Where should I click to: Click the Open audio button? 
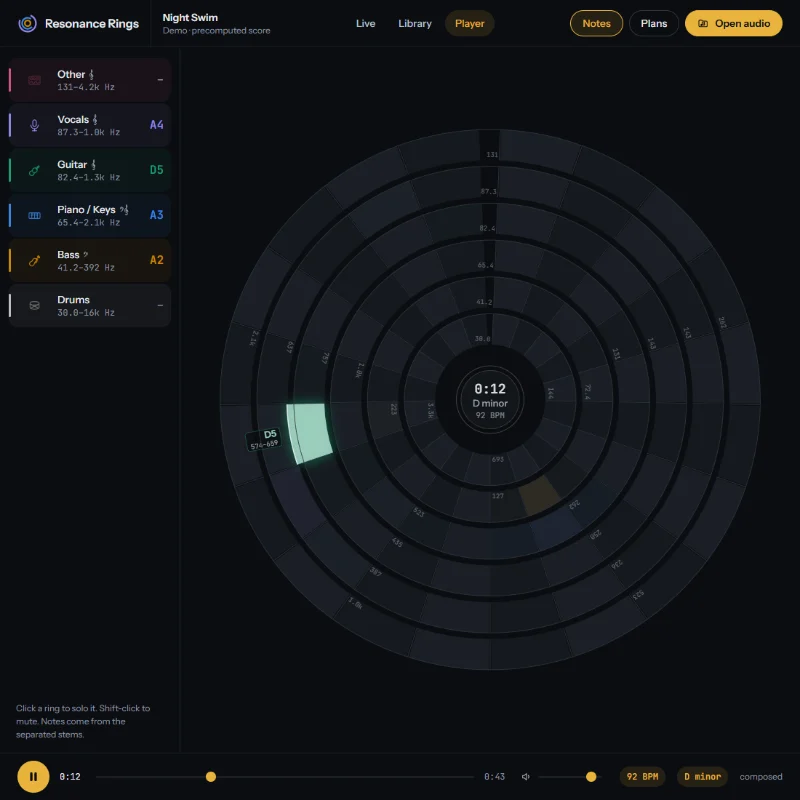coord(733,23)
